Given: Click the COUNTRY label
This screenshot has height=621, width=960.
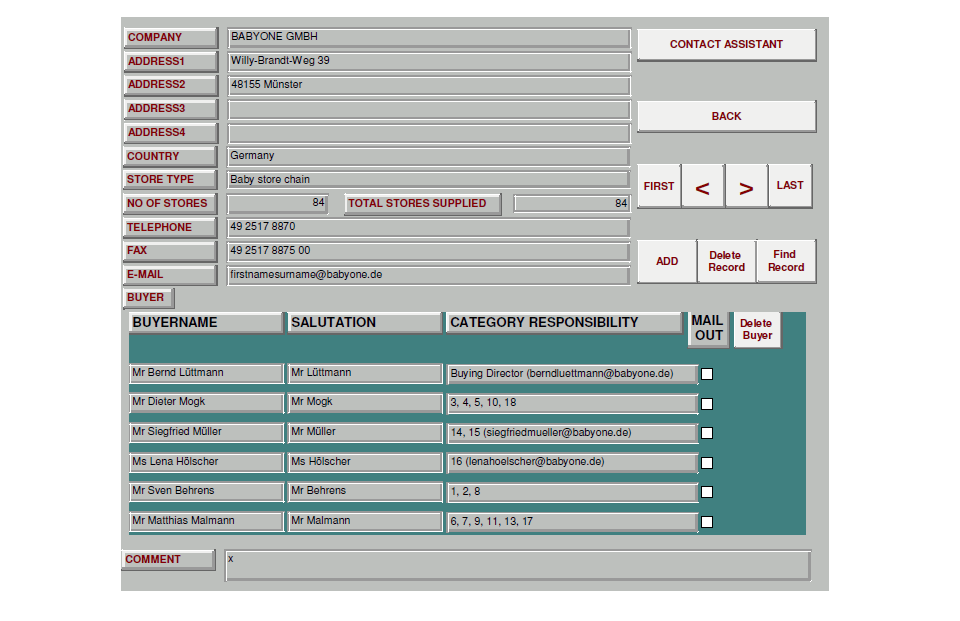Looking at the screenshot, I should click(x=170, y=157).
